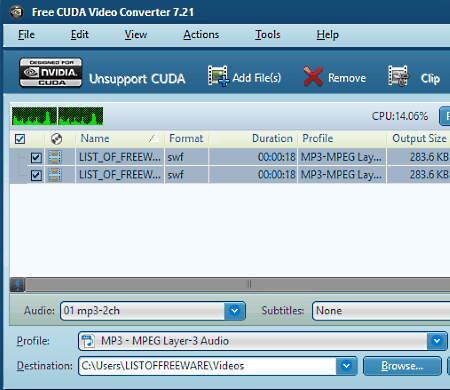The width and height of the screenshot is (450, 390).
Task: Open the Subtitles None combo box
Action: click(x=381, y=311)
